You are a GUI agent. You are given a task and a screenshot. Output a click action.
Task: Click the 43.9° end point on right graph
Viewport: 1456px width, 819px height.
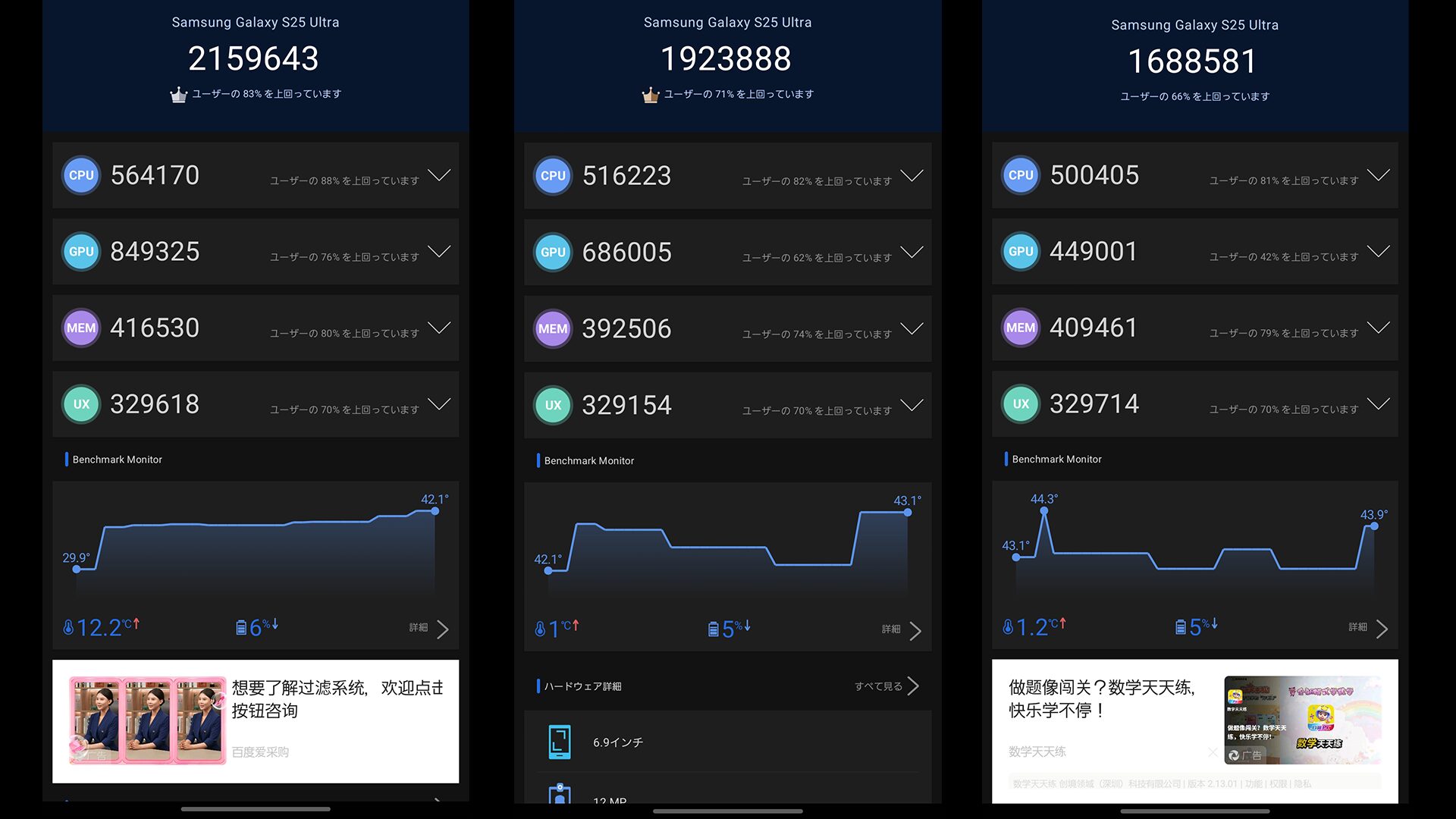(x=1374, y=526)
